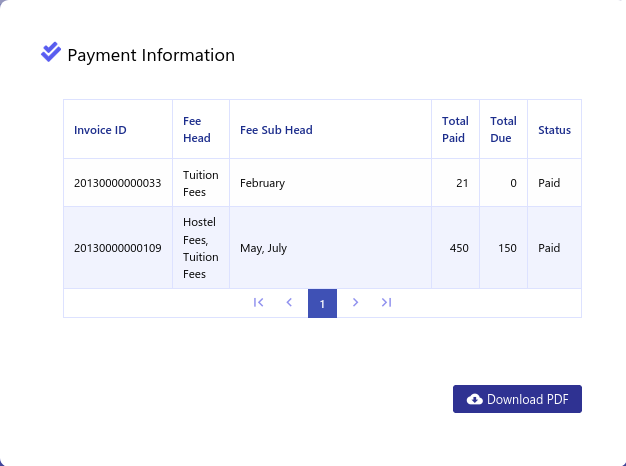Go to previous page arrow
This screenshot has height=466, width=626.
(289, 303)
